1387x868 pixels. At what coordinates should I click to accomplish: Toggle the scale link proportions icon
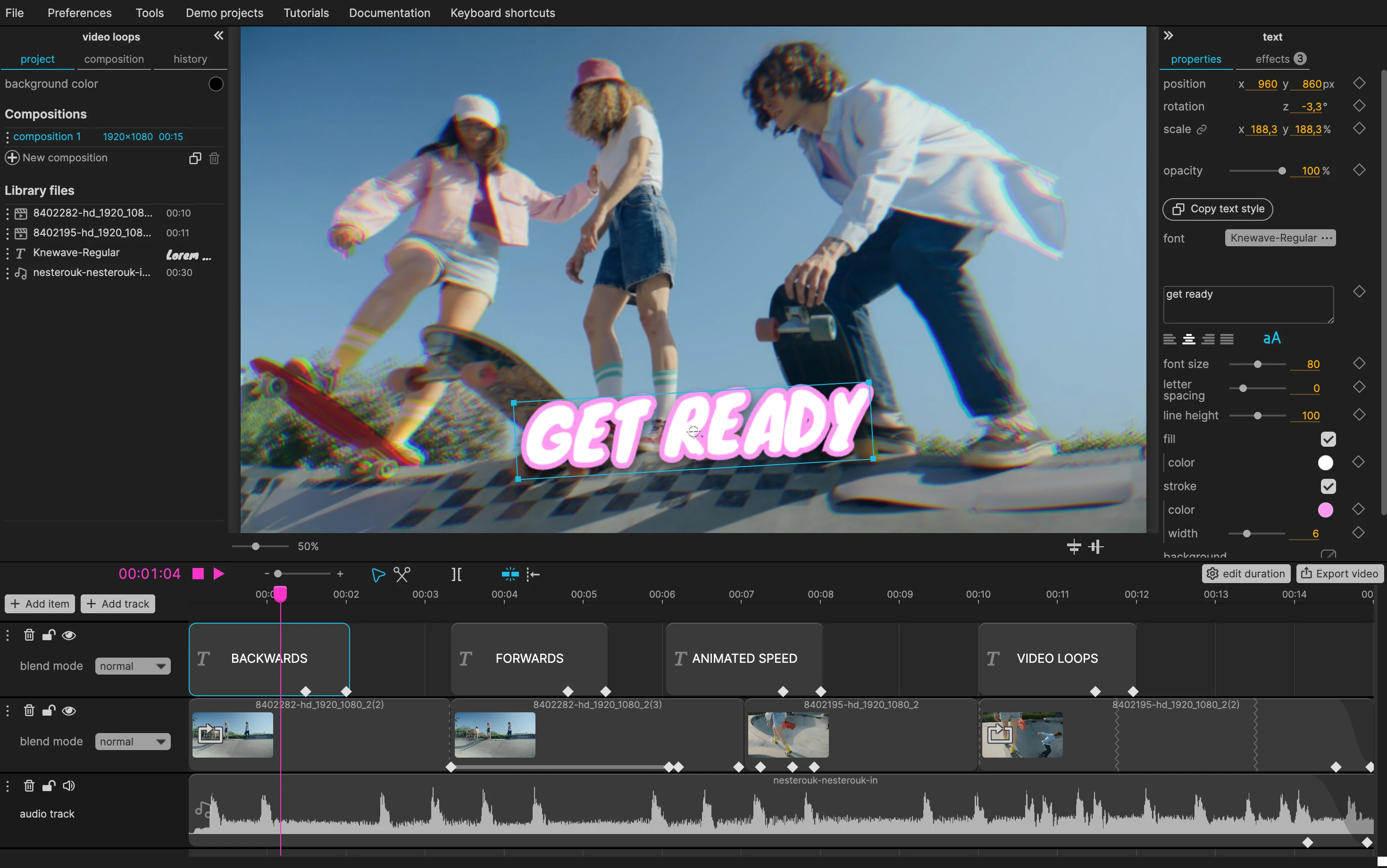click(x=1201, y=130)
